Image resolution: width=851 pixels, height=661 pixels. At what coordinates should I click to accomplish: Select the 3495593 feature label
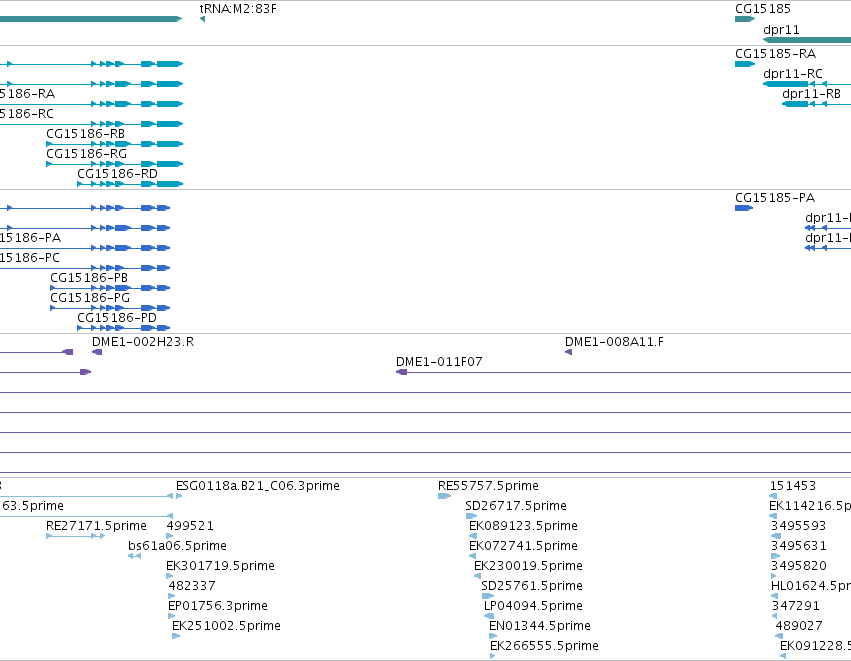click(798, 526)
